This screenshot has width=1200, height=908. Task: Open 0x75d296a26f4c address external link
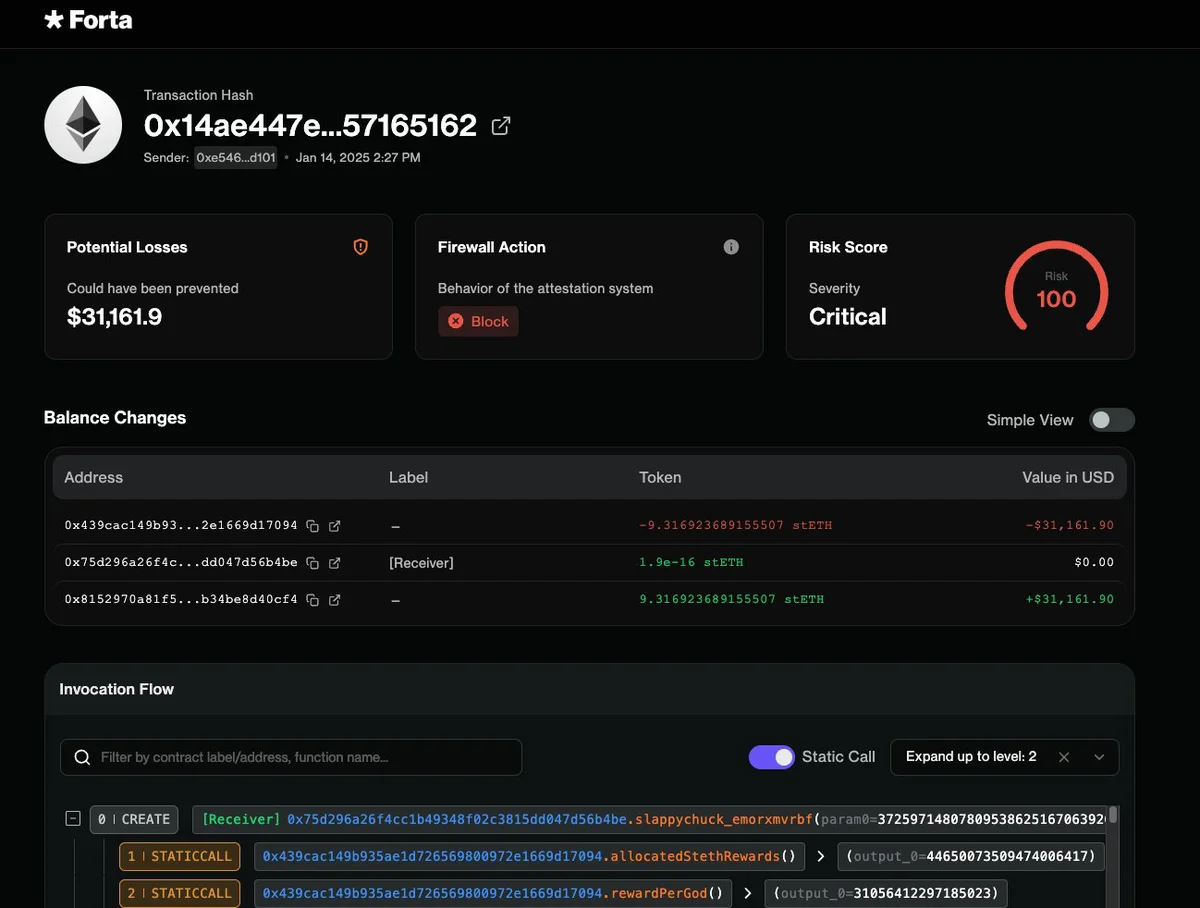(335, 563)
